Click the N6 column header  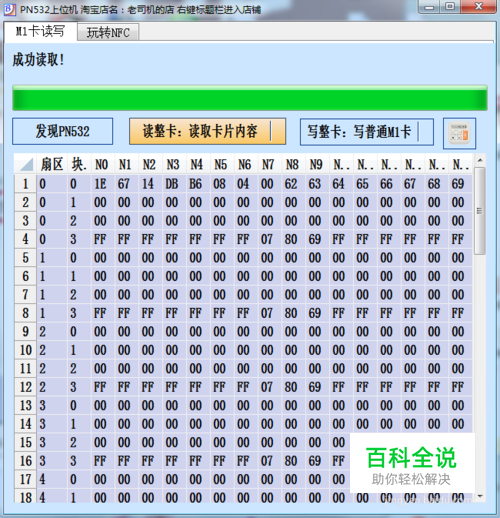point(245,164)
